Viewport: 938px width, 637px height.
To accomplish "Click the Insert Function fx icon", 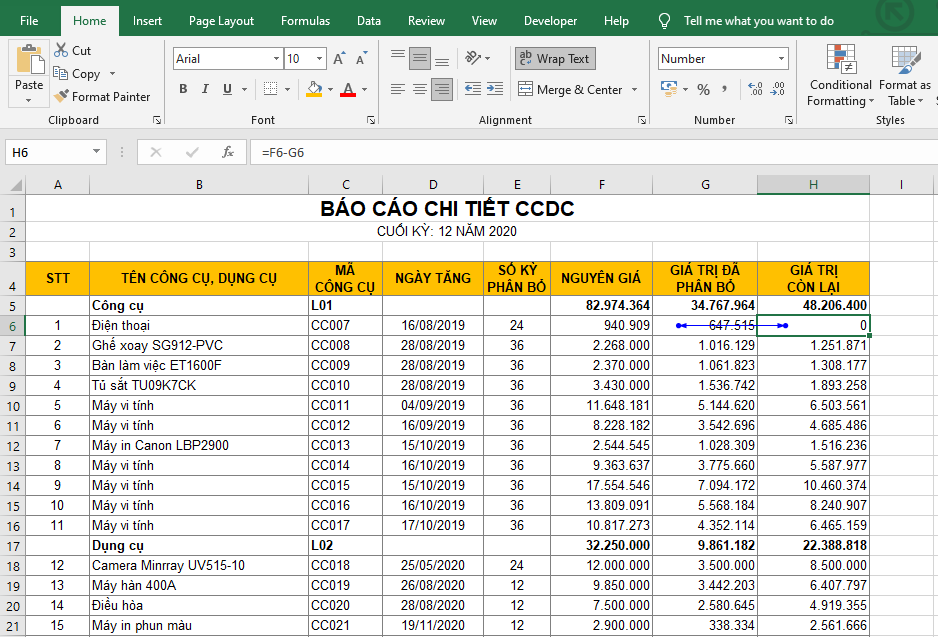I will click(x=228, y=152).
